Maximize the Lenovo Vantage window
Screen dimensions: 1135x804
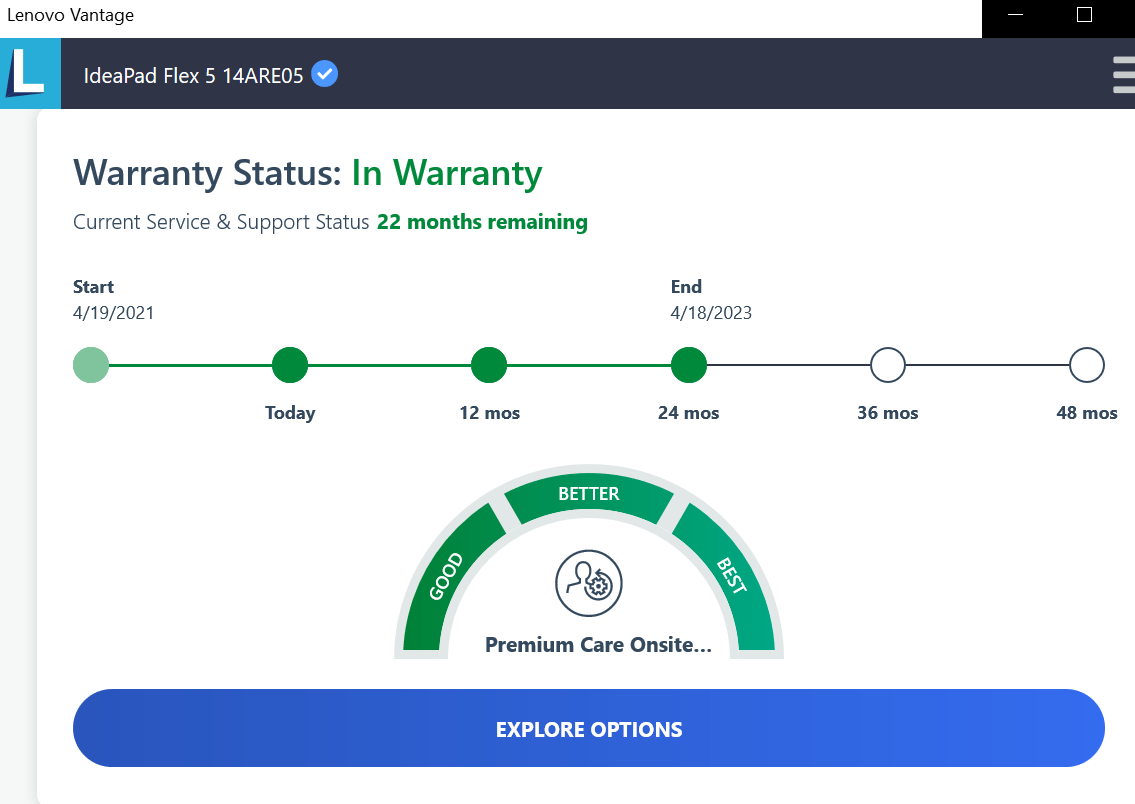(1084, 14)
